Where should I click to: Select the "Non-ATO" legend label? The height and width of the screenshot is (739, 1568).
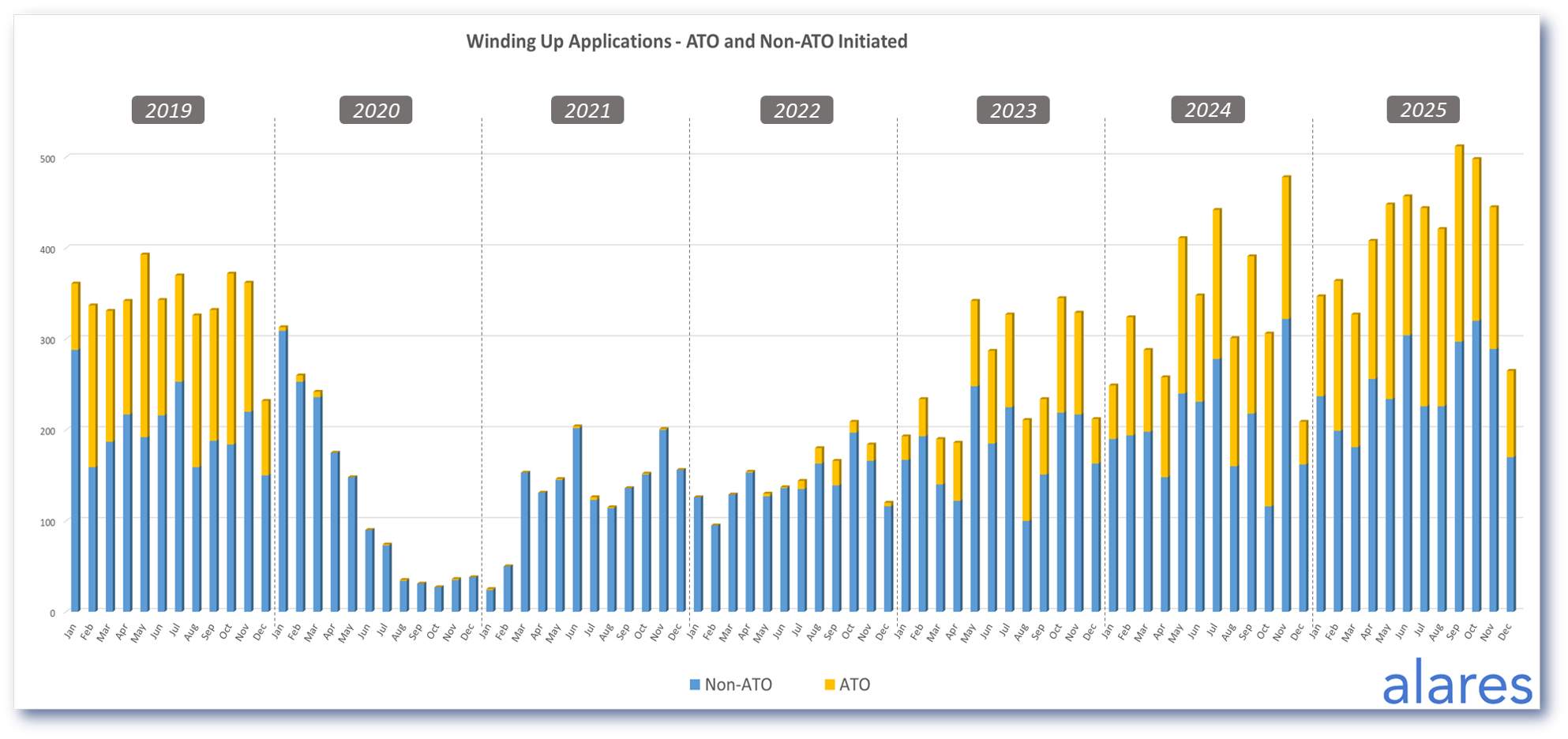point(738,685)
